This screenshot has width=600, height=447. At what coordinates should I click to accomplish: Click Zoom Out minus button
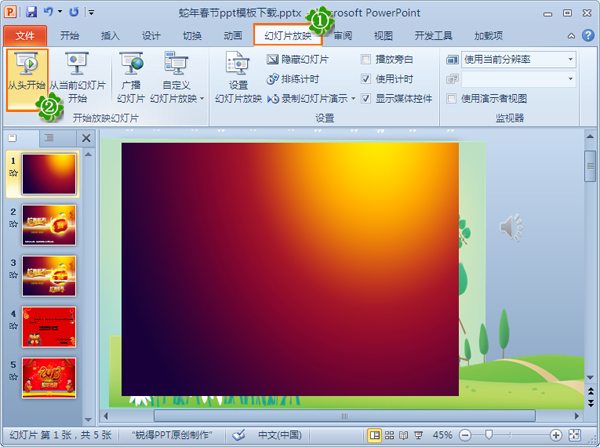(465, 435)
